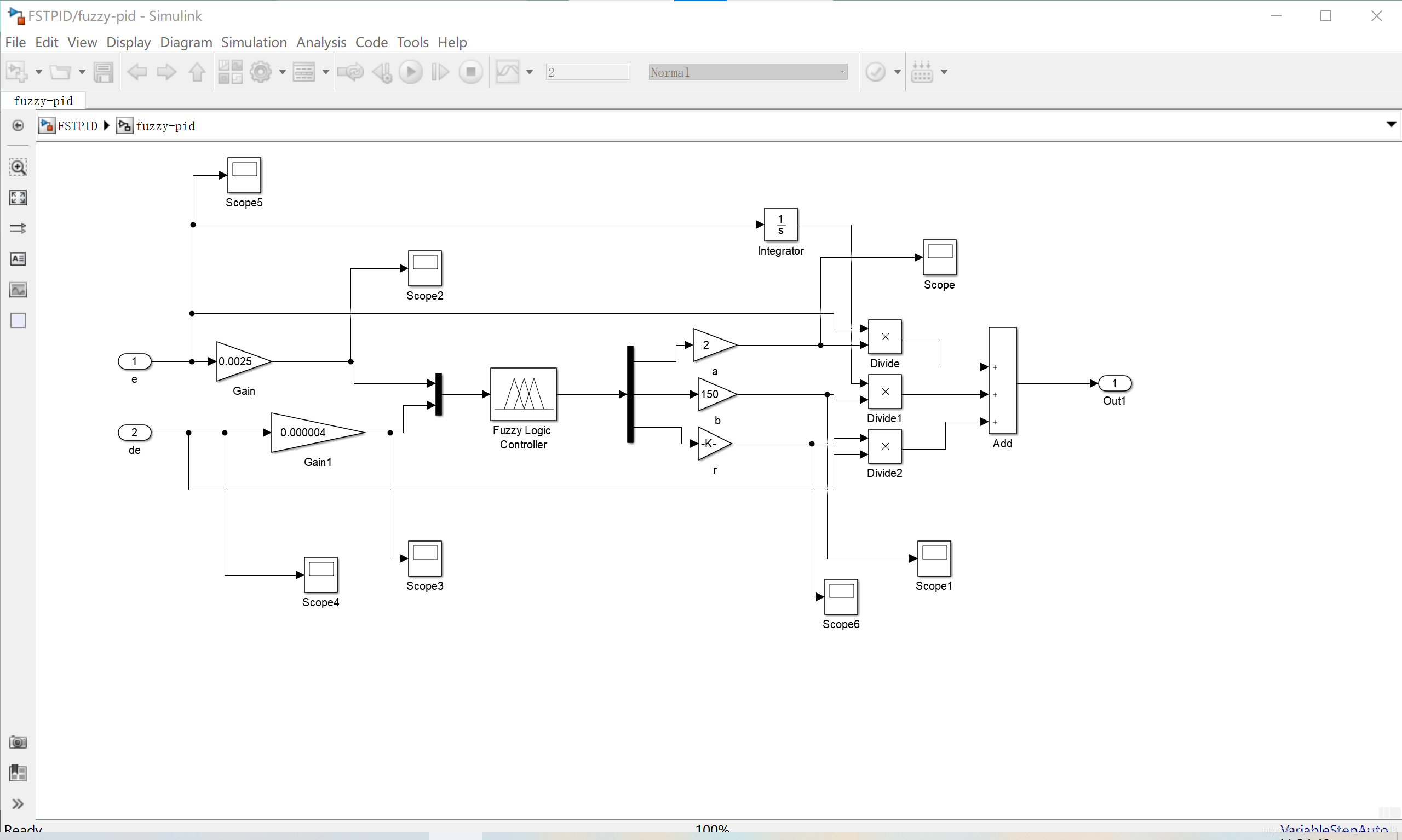Expand the Build Model dropdown arrow
The width and height of the screenshot is (1402, 840).
[x=944, y=72]
